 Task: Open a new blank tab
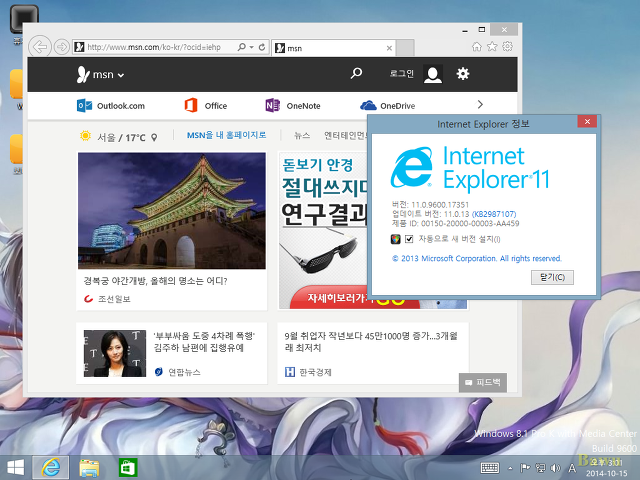[x=405, y=48]
